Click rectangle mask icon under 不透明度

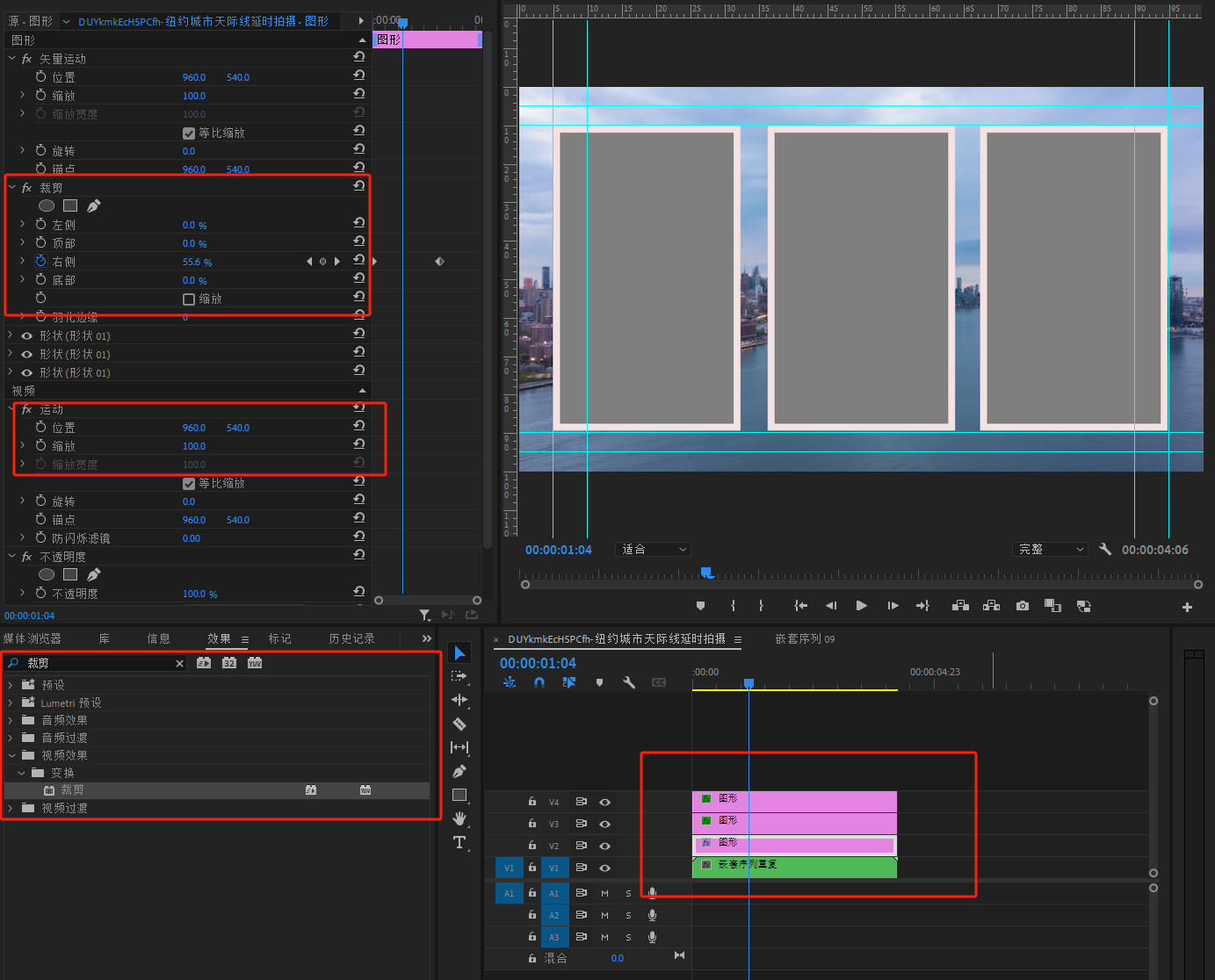pos(70,574)
